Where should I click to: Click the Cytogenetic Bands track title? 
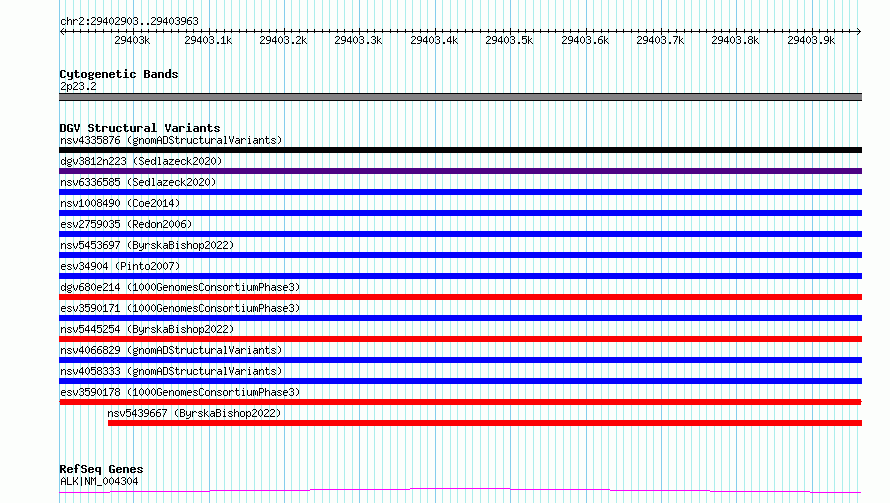[x=119, y=74]
